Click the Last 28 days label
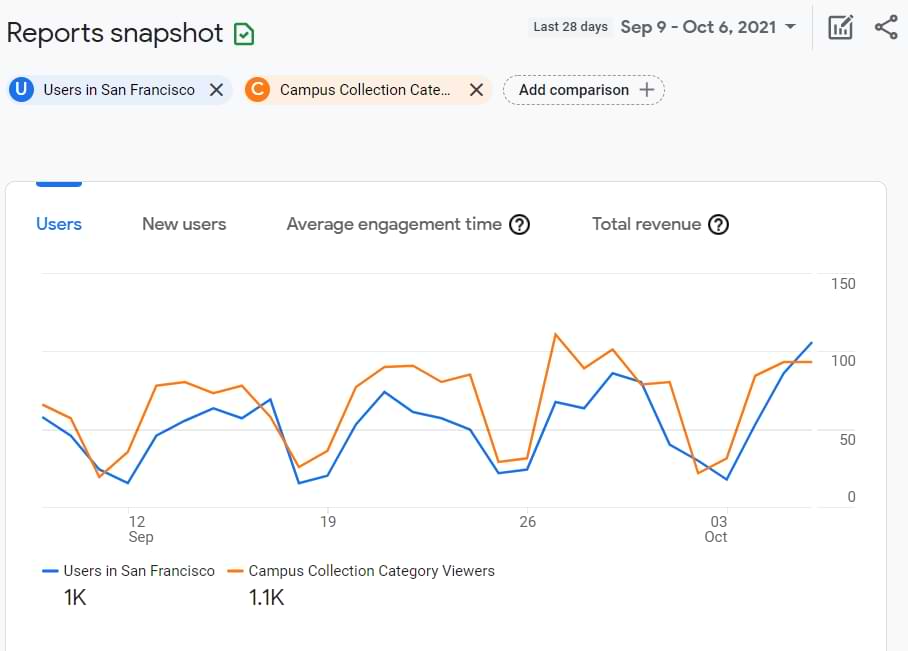 570,27
